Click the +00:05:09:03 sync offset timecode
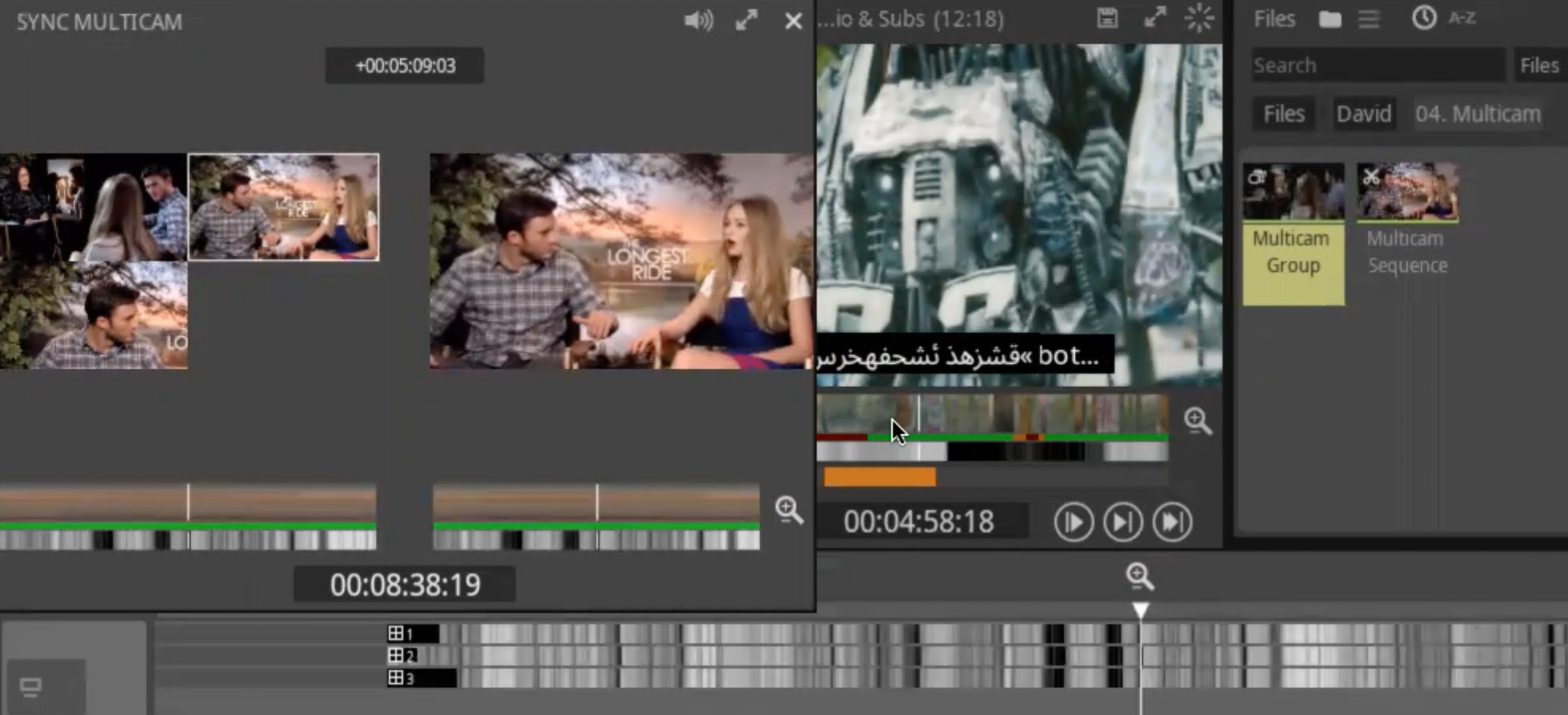Image resolution: width=1568 pixels, height=715 pixels. (405, 65)
